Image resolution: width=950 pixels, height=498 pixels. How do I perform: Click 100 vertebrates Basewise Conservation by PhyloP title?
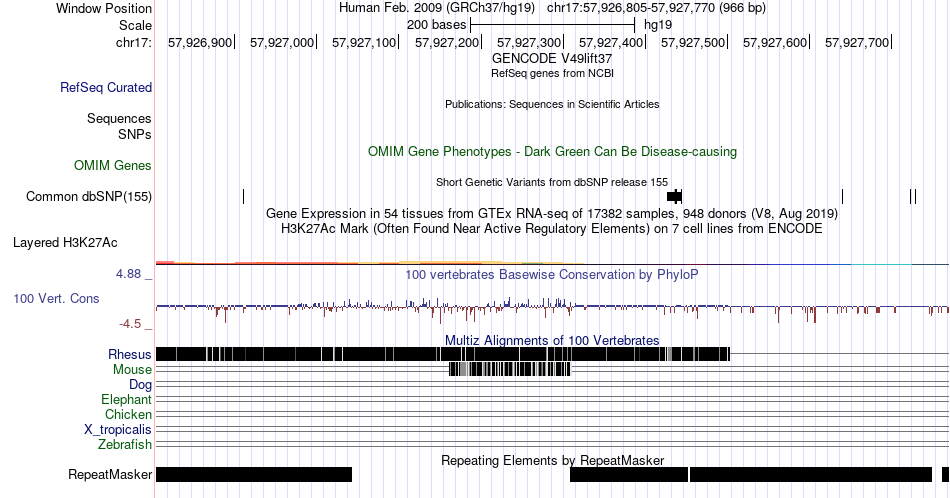[552, 274]
